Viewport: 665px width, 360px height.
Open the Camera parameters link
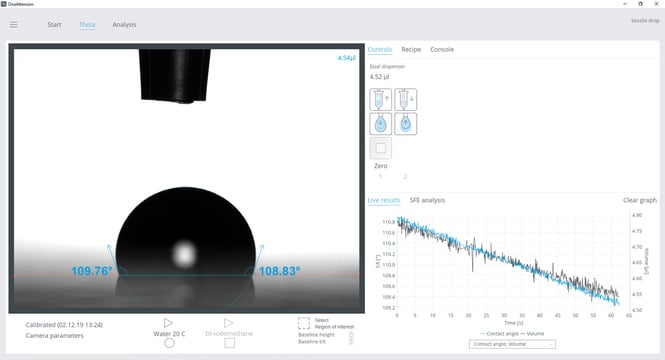tap(54, 335)
